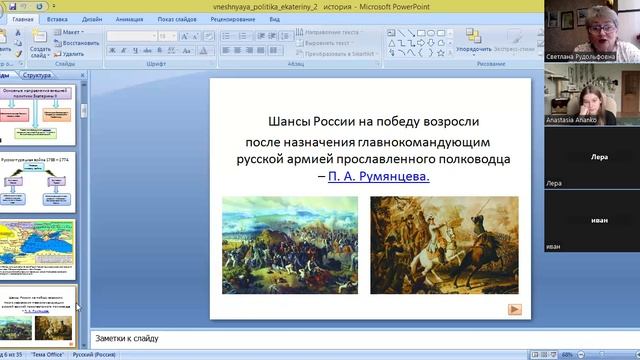Click the bulleted list icon
The image size is (640, 360).
tap(227, 36)
